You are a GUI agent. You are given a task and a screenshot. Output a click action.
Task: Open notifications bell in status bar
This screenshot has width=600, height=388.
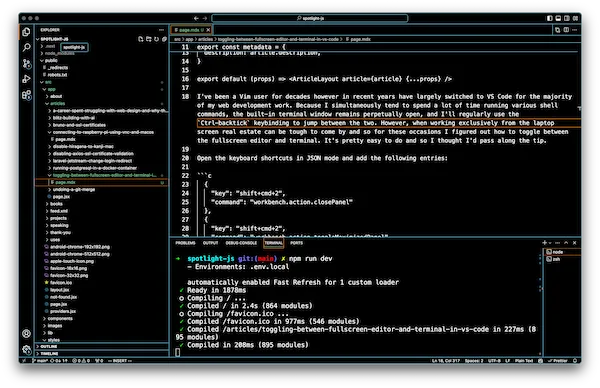point(575,360)
